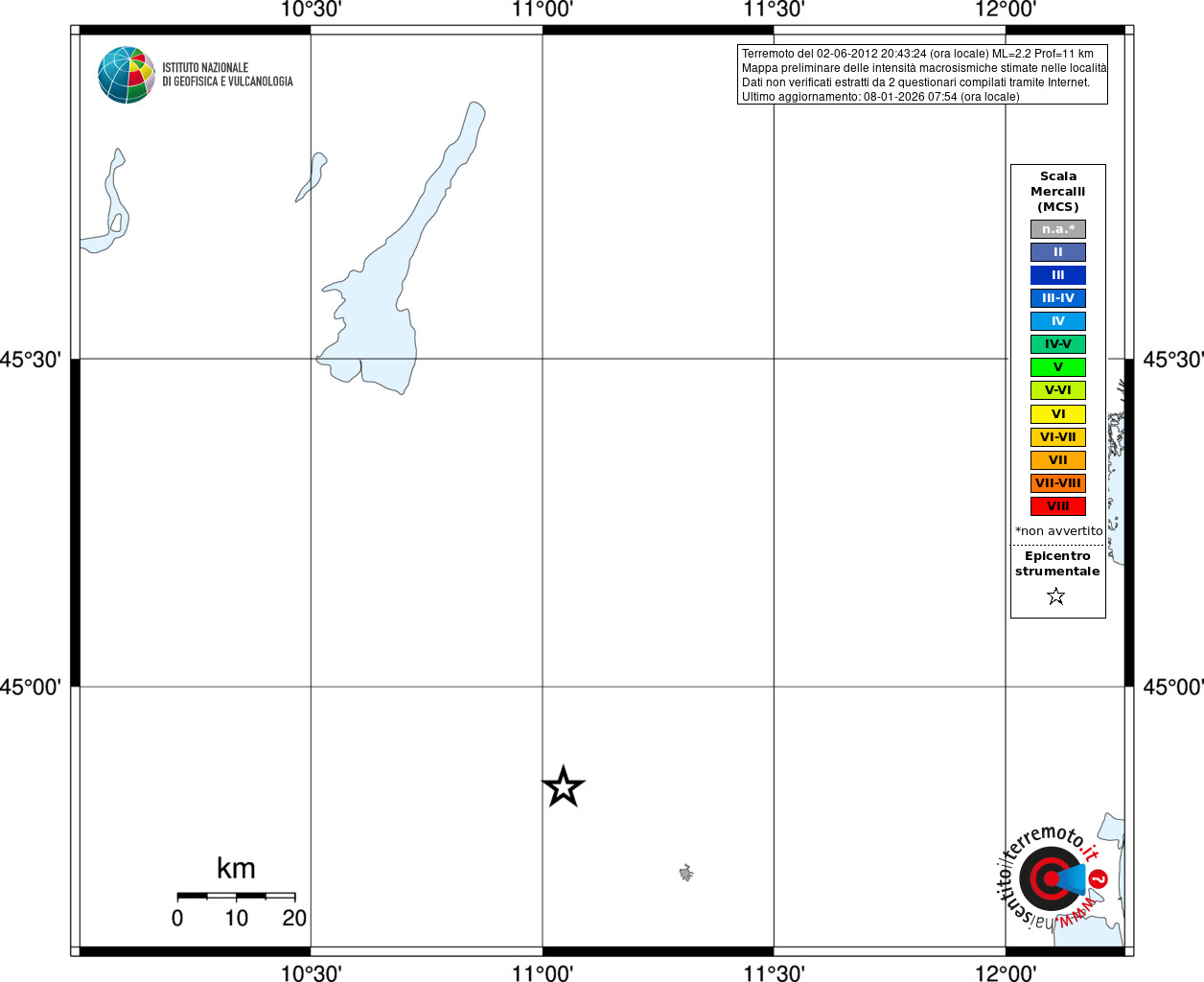Click the top 10°30' longitude label

[x=311, y=10]
